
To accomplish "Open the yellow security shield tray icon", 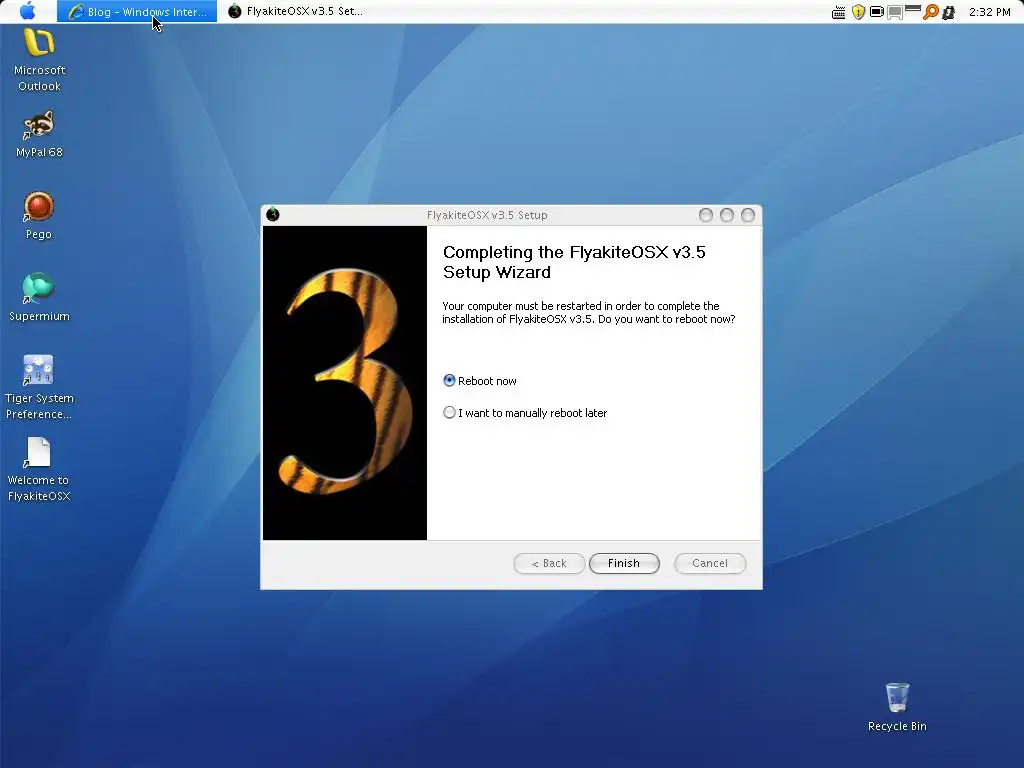I will (x=858, y=12).
